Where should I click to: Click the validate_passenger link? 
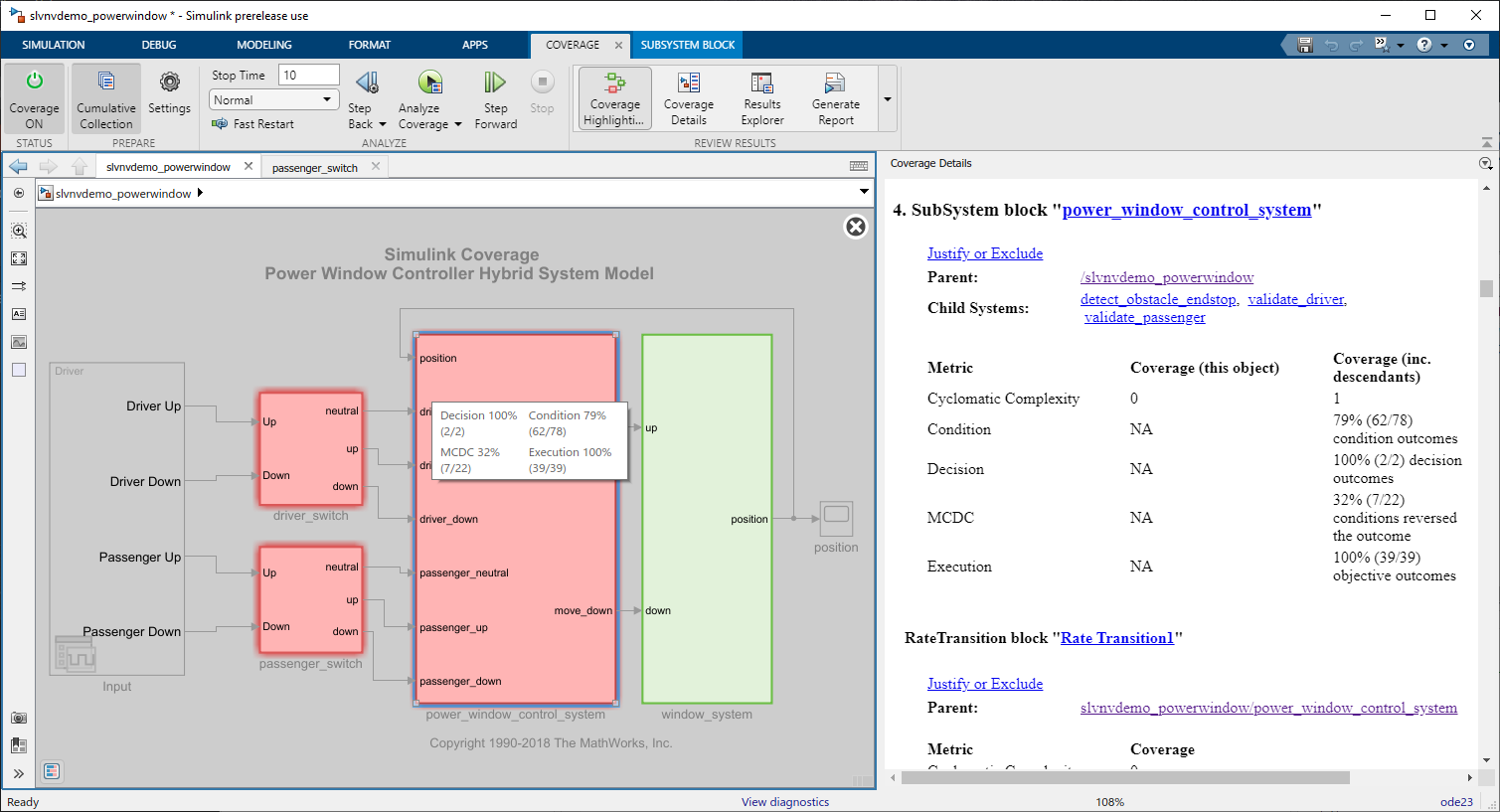(1144, 317)
